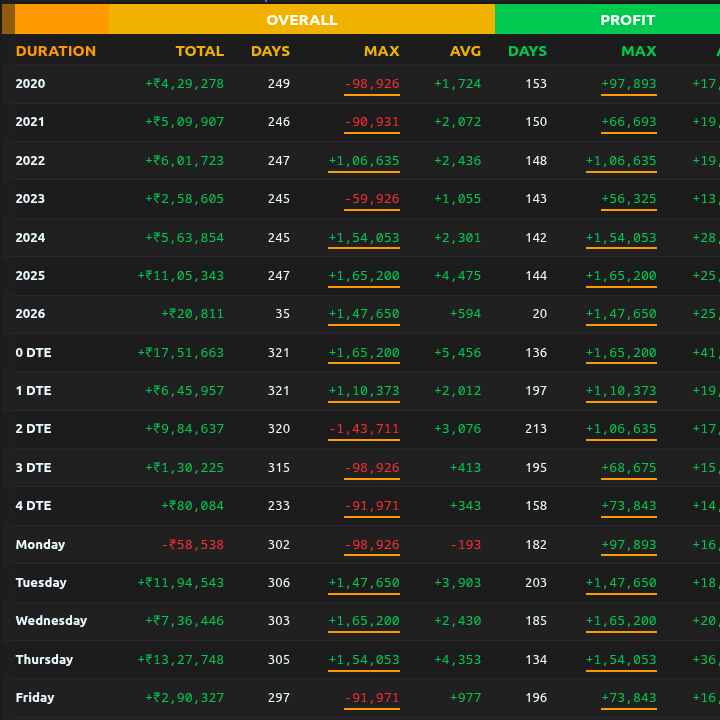The height and width of the screenshot is (720, 720).
Task: Select the Friday row label
Action: (x=35, y=698)
